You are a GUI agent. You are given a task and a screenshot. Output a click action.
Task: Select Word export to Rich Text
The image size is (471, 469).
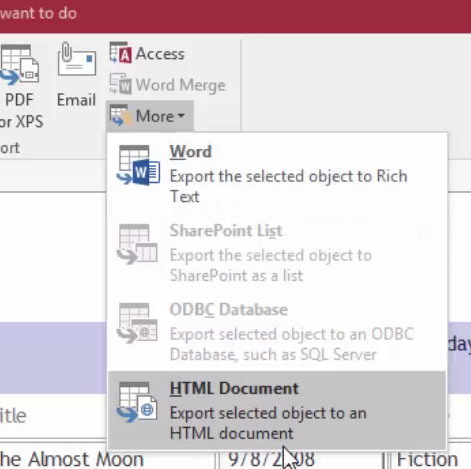277,174
